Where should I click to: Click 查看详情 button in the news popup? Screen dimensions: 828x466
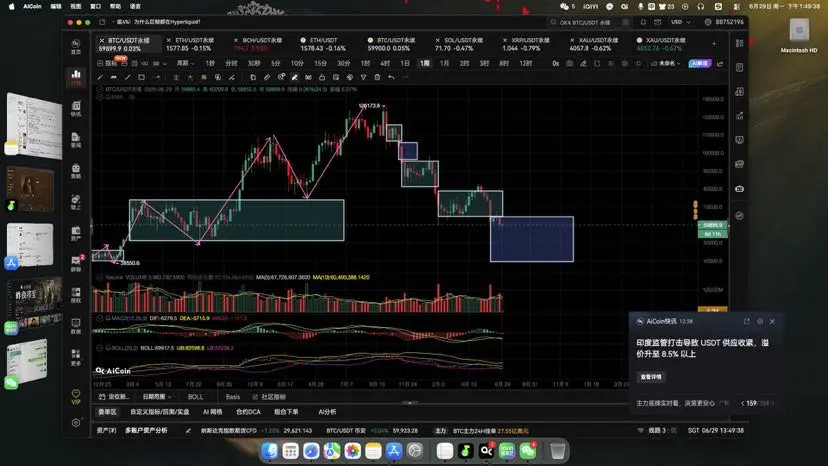coord(651,377)
